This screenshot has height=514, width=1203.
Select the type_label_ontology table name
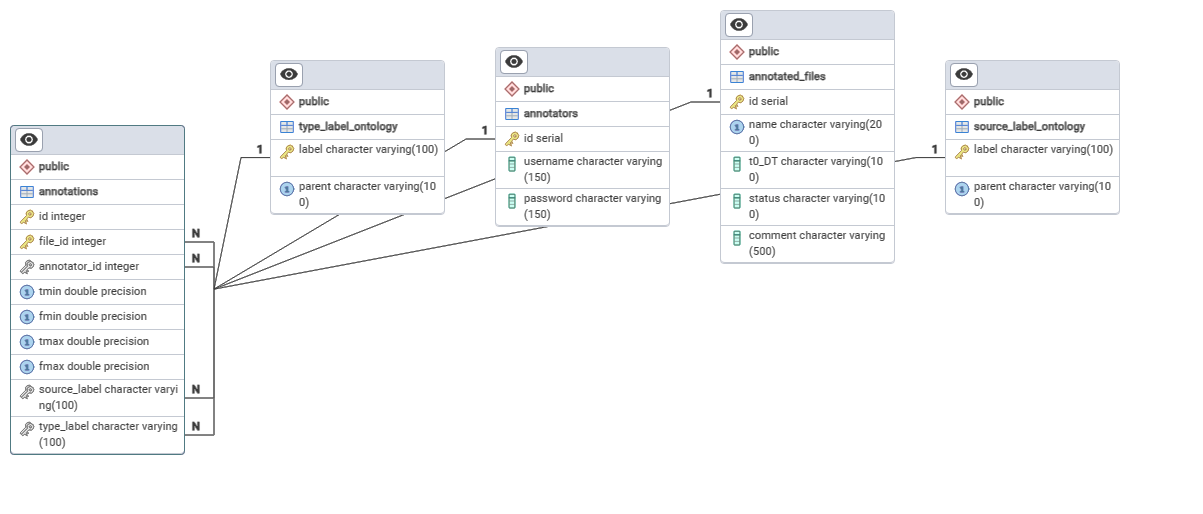click(347, 126)
